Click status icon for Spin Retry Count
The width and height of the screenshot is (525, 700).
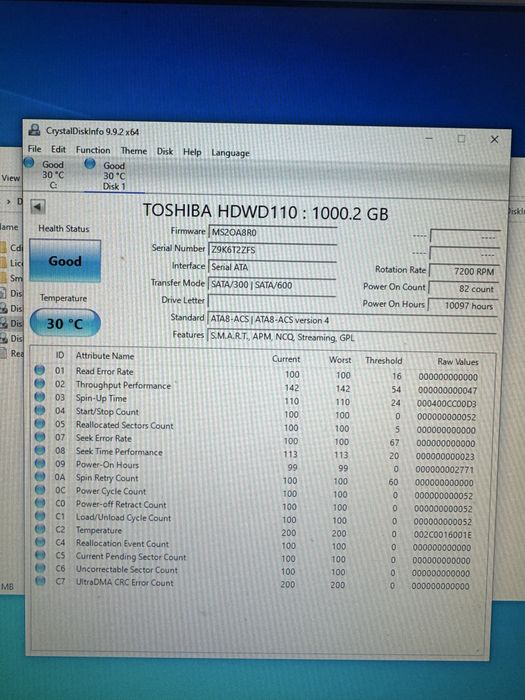(40, 476)
